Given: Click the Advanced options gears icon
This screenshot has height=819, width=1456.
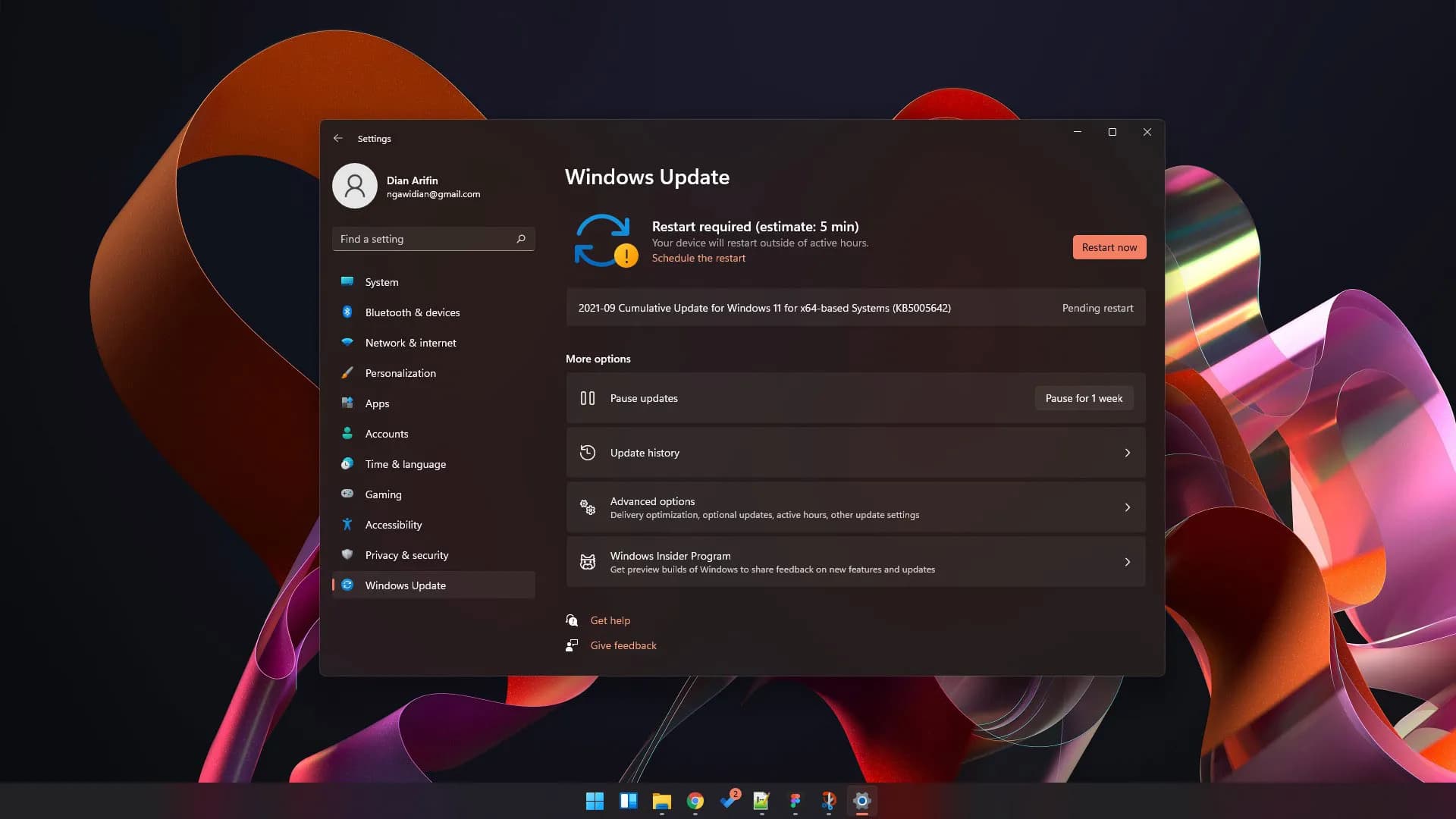Looking at the screenshot, I should tap(588, 507).
